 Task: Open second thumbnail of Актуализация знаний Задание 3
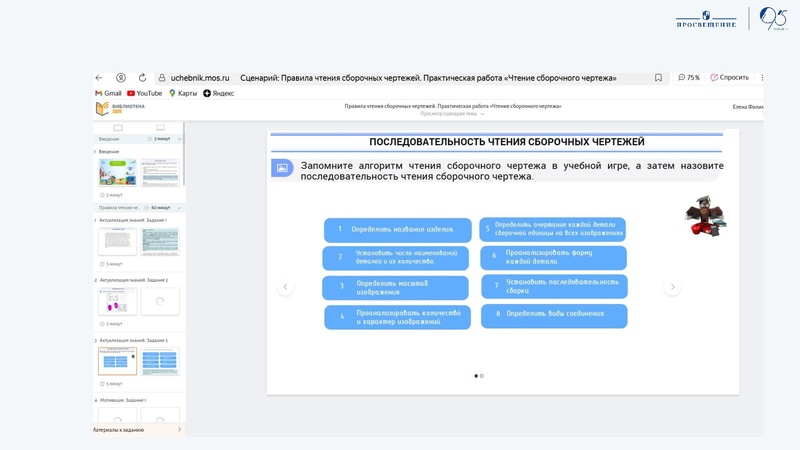tap(160, 361)
